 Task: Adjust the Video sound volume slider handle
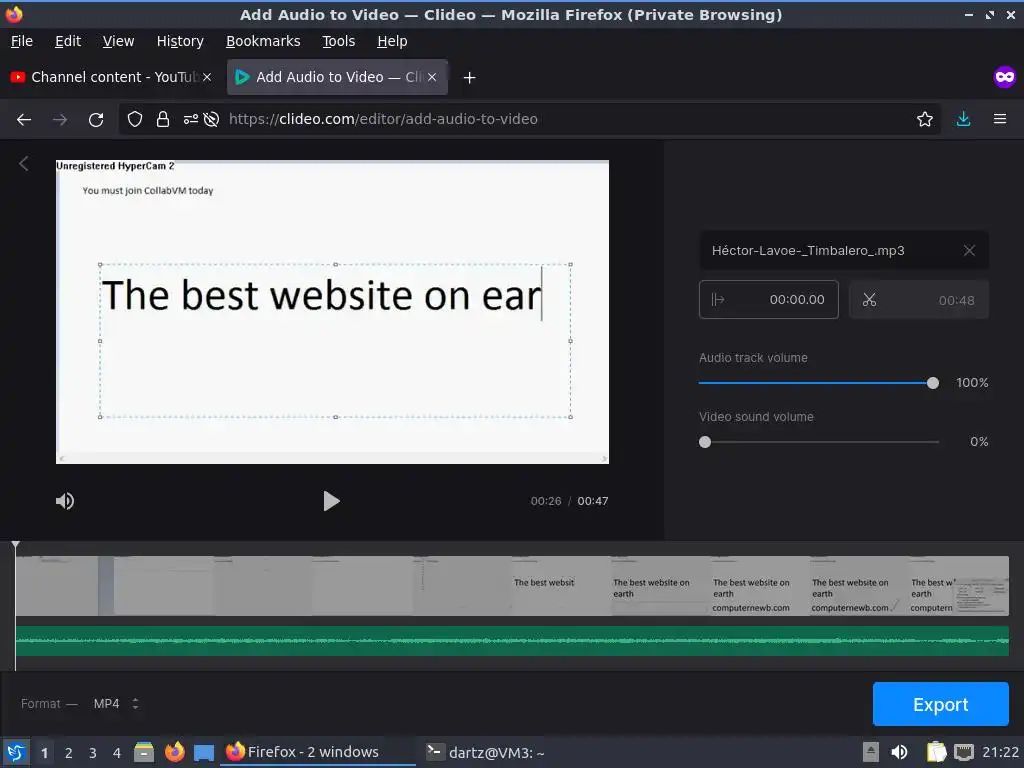click(705, 442)
